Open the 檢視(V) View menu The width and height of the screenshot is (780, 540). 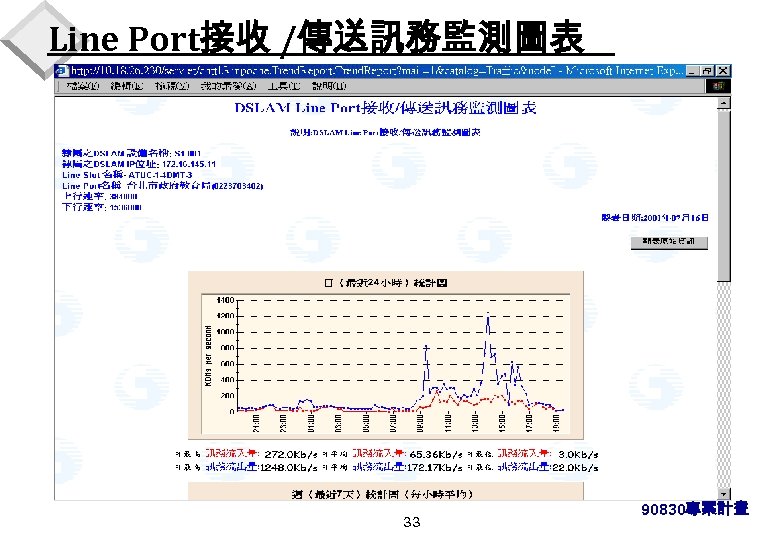pyautogui.click(x=172, y=86)
